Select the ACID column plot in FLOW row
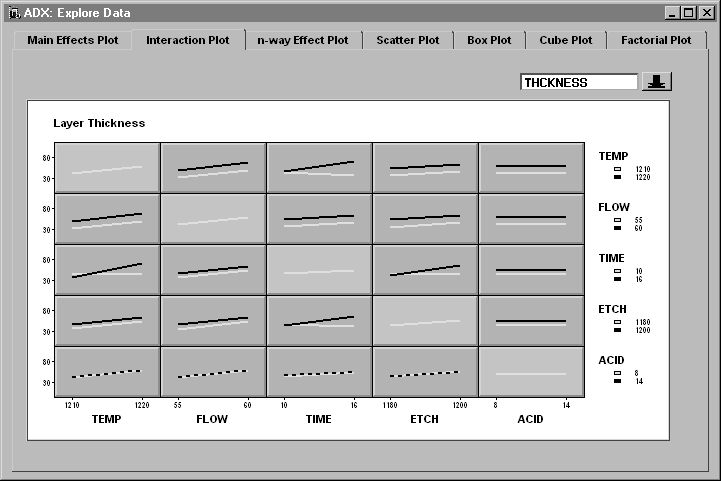 pos(531,219)
